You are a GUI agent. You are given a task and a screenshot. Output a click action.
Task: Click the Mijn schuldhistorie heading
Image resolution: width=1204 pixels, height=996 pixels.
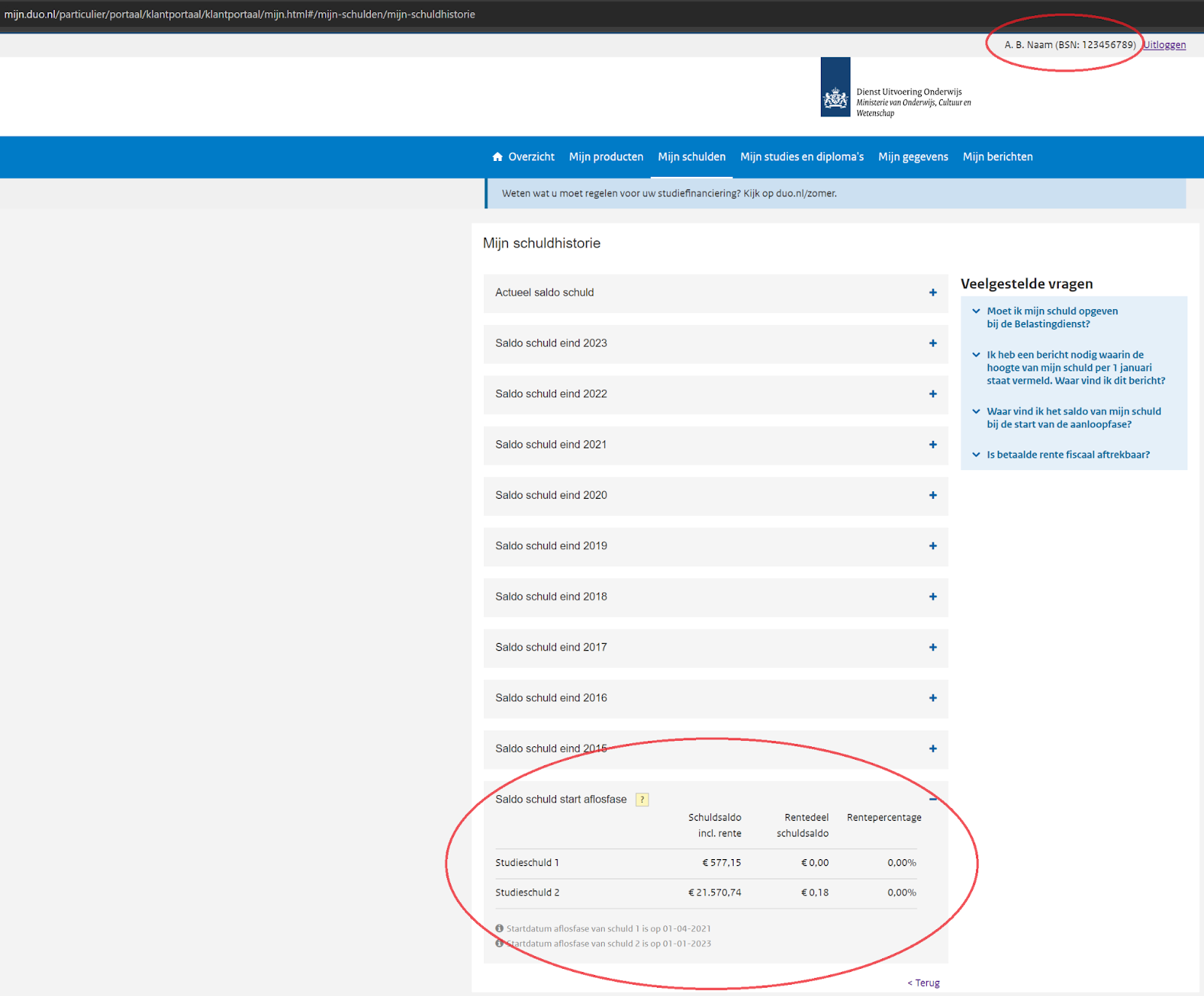pyautogui.click(x=542, y=243)
